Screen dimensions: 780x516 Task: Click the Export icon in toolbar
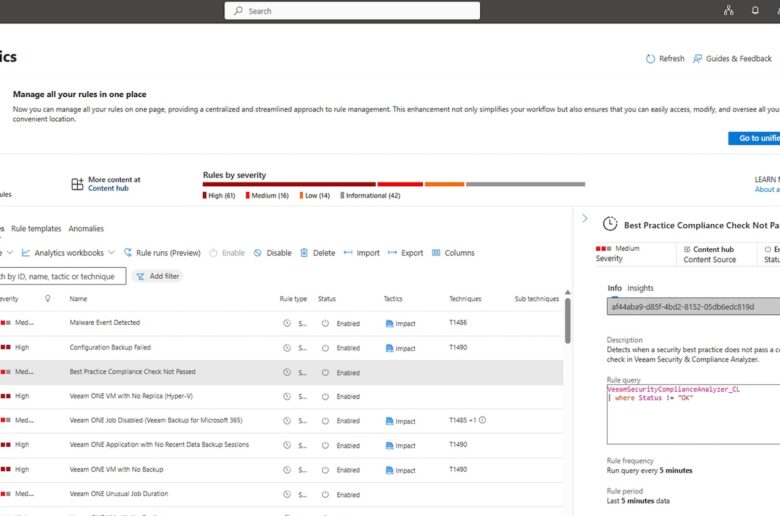pos(393,253)
